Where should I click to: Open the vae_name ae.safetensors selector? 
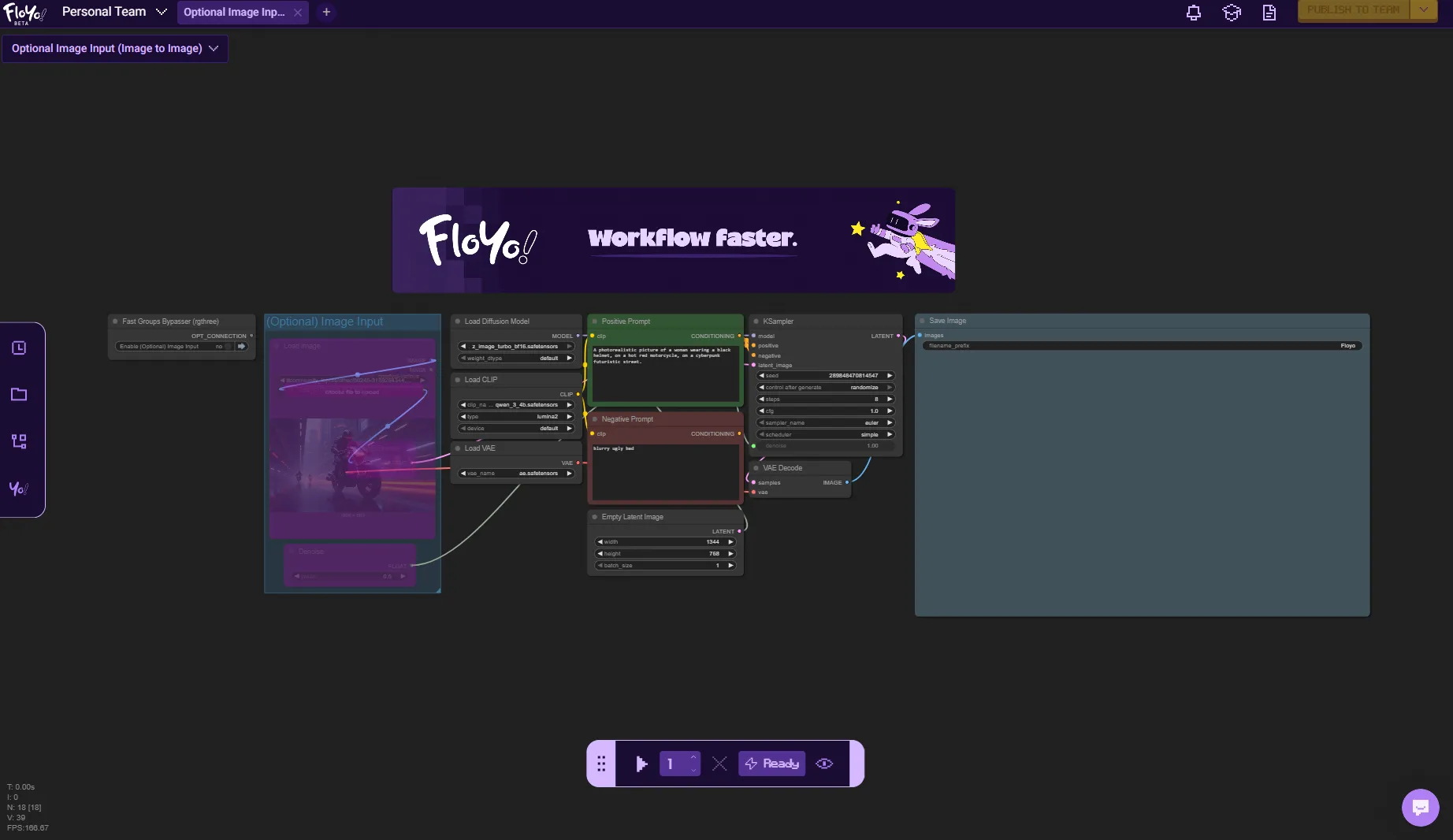pos(516,474)
